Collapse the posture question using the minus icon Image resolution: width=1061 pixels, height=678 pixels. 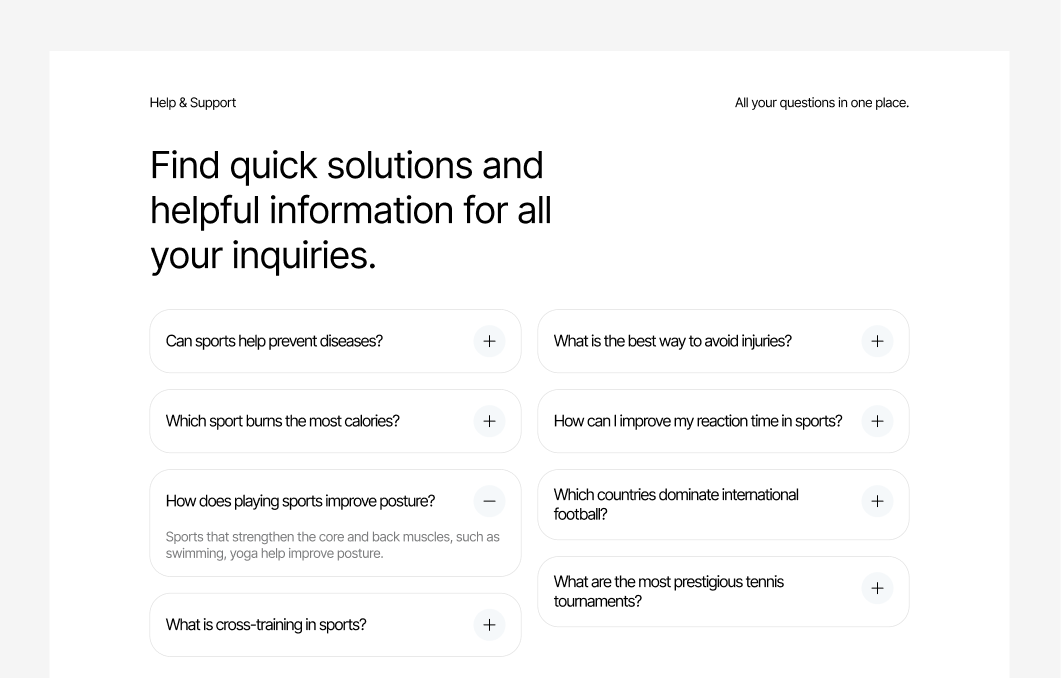click(489, 501)
